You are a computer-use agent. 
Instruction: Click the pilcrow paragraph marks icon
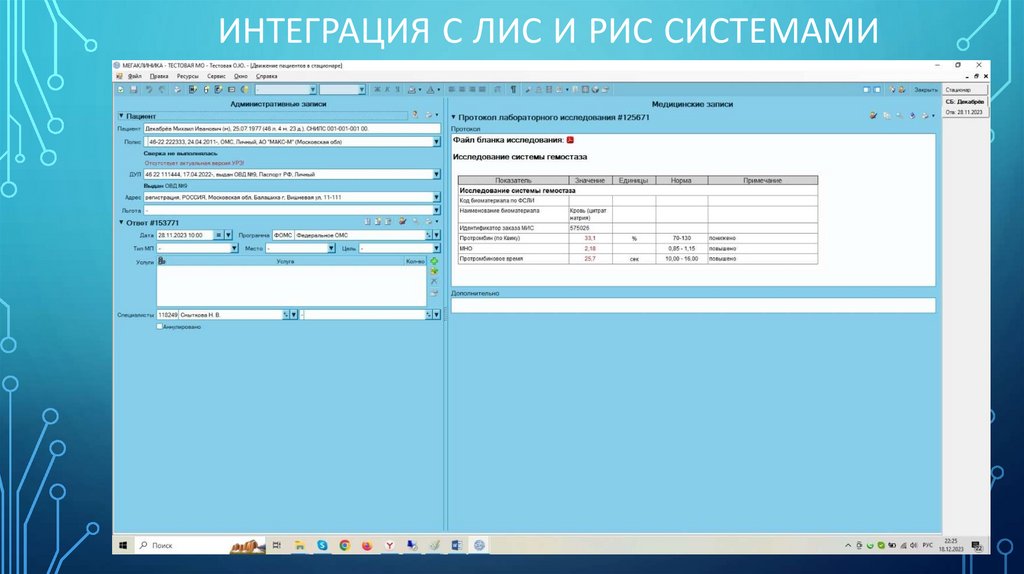[x=513, y=89]
